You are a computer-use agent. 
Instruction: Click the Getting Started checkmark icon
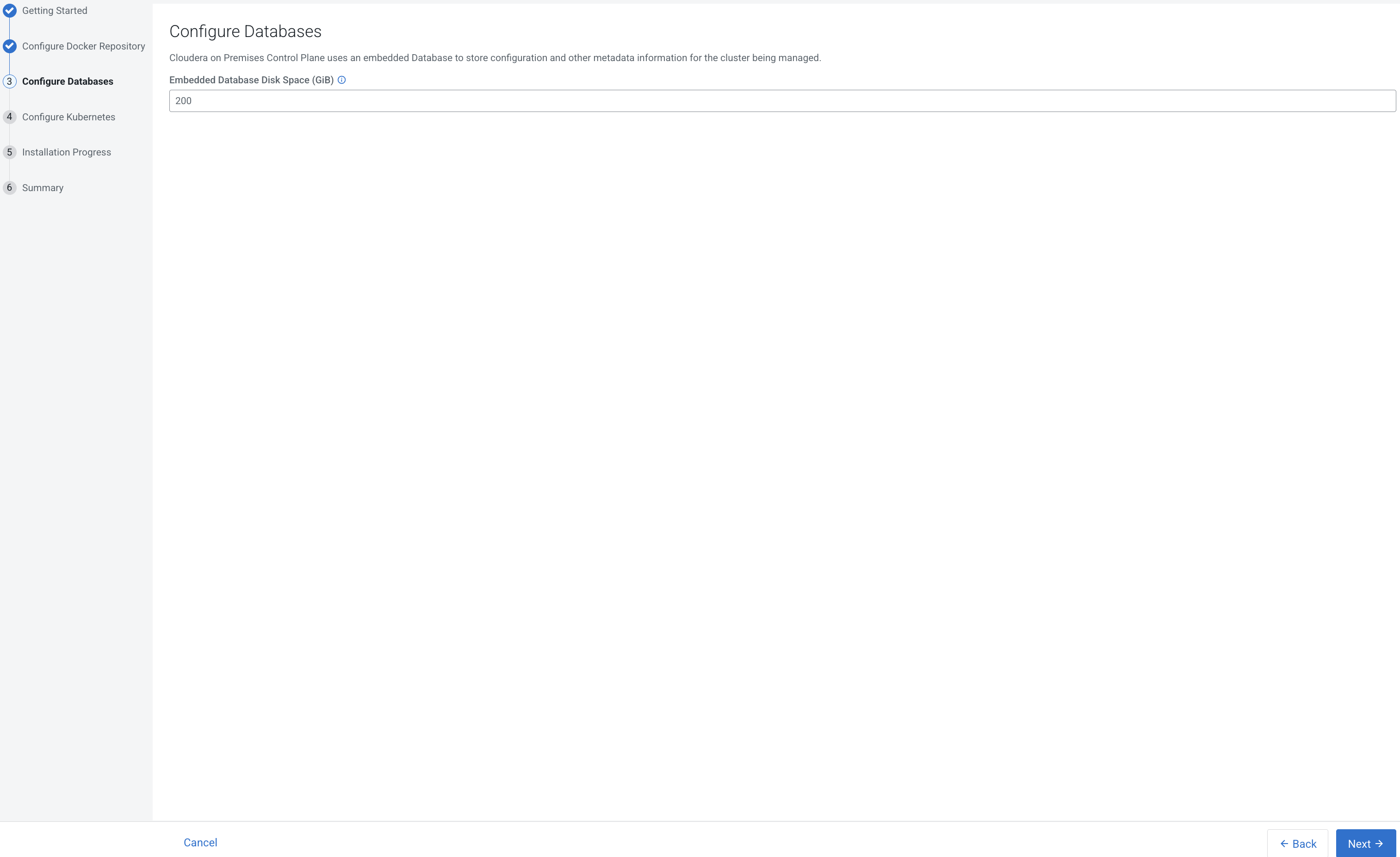(10, 10)
